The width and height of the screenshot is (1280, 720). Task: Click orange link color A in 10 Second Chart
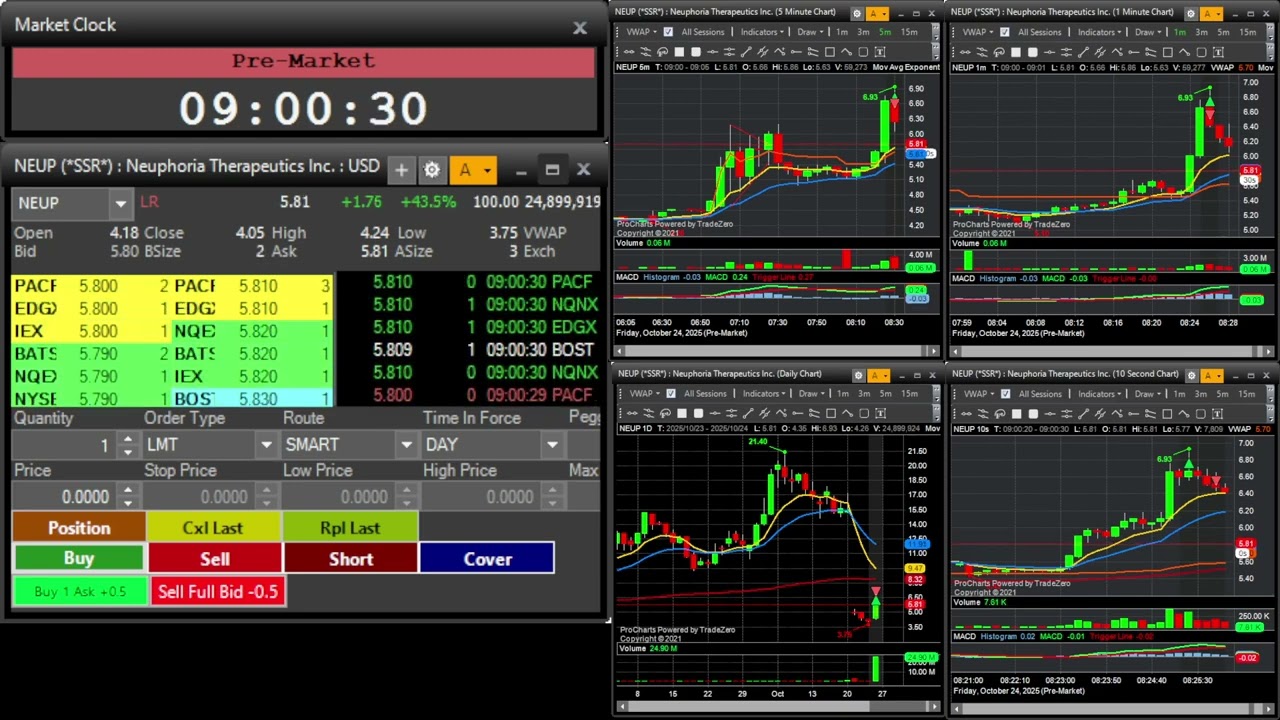point(1212,375)
